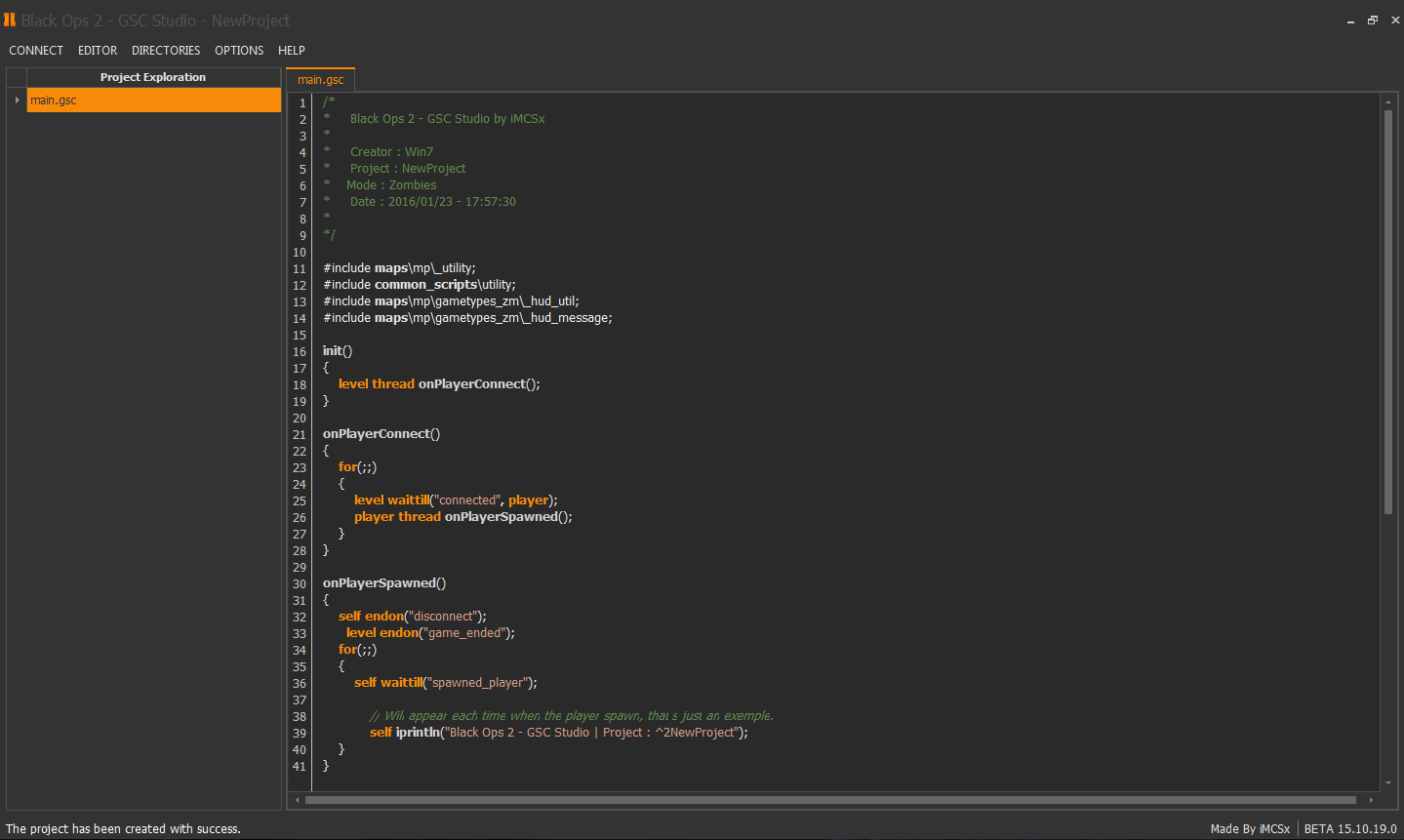Open the CONNECT menu
1404x840 pixels.
coord(36,51)
